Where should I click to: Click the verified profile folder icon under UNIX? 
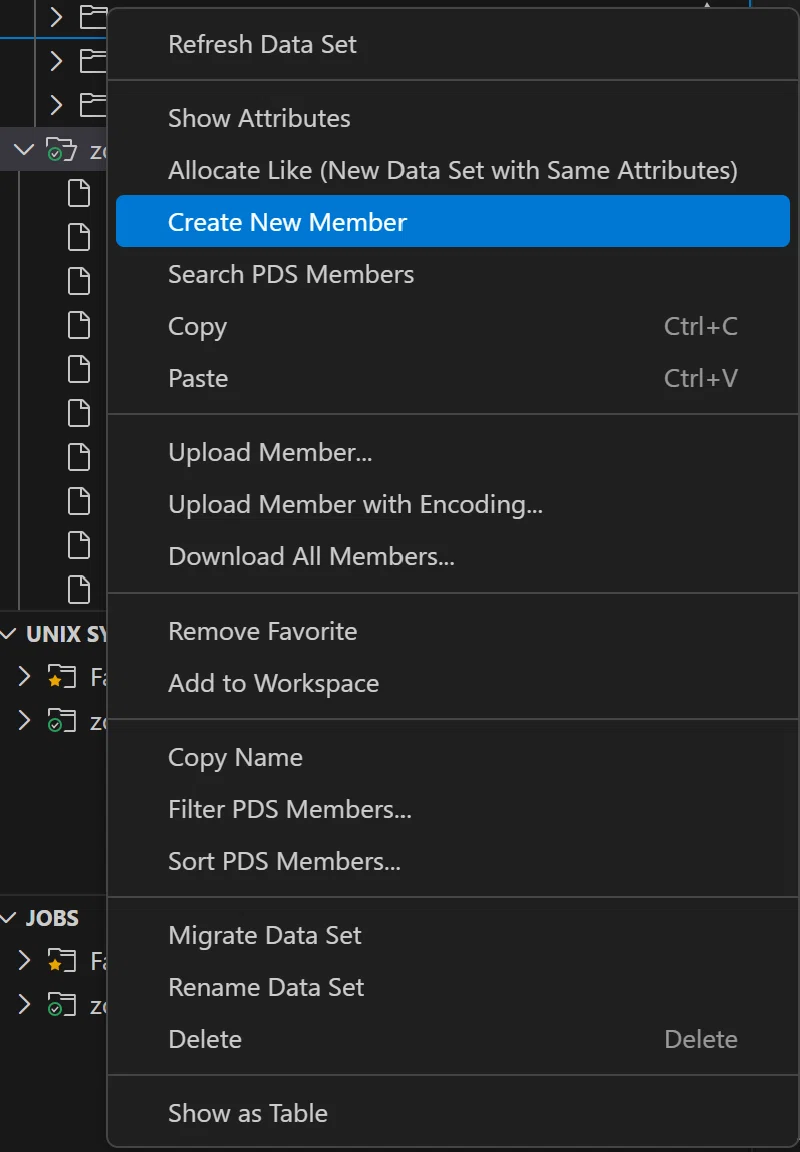point(62,721)
